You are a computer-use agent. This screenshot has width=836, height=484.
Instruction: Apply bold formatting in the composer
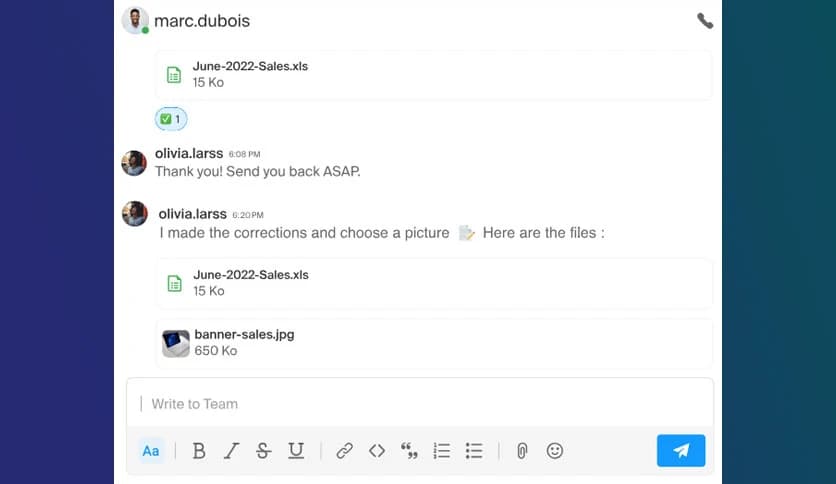(199, 451)
